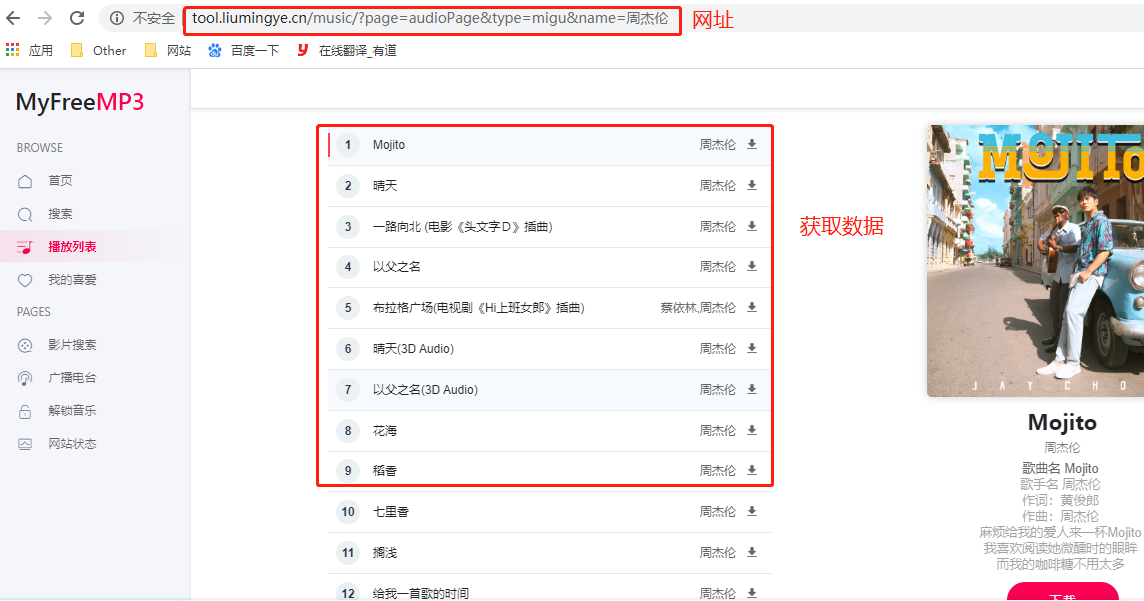Play 布拉格广场 song row
Viewport: 1144px width, 601px height.
[549, 308]
